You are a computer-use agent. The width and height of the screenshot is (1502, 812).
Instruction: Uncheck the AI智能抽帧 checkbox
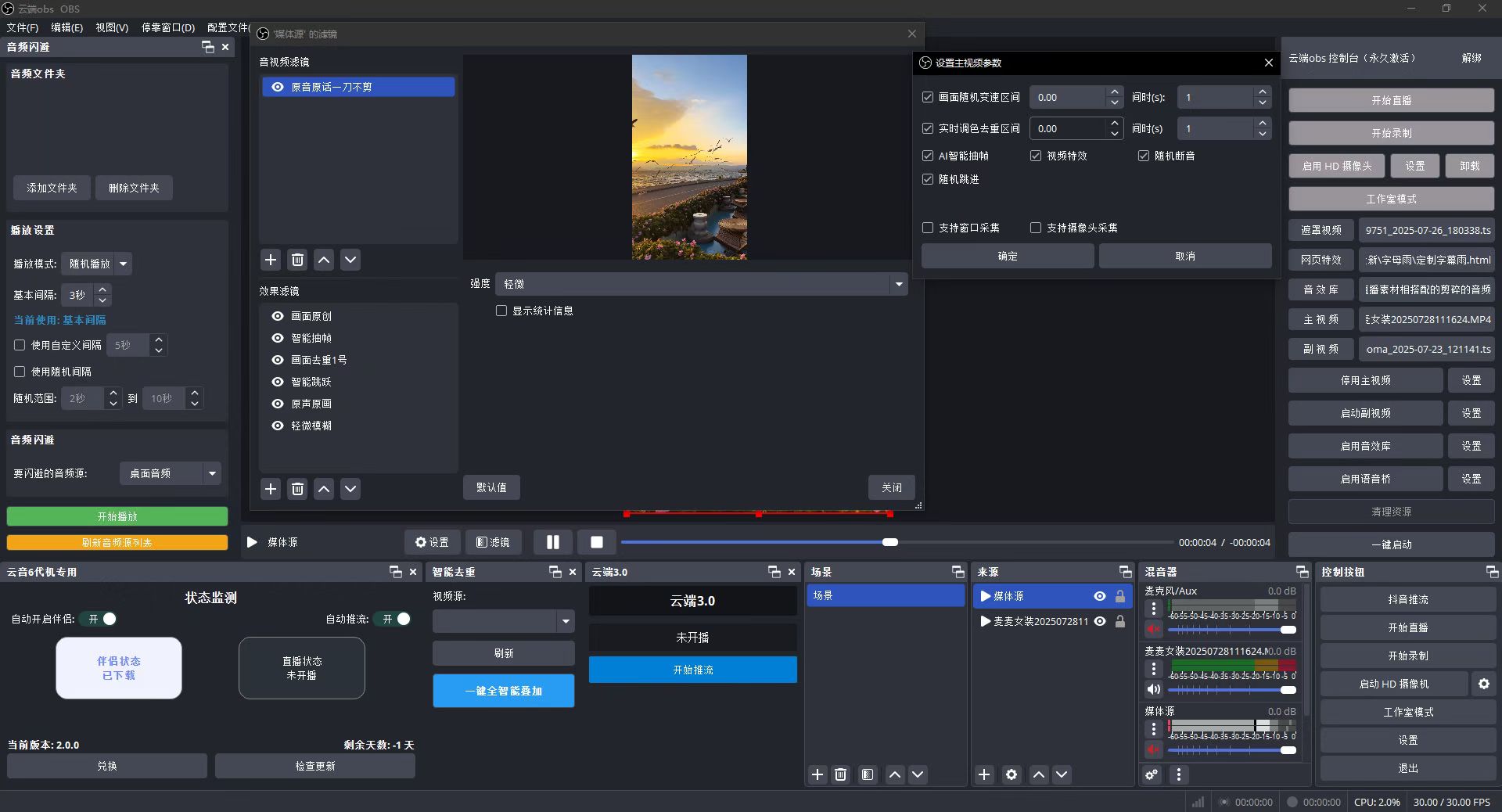pos(928,156)
